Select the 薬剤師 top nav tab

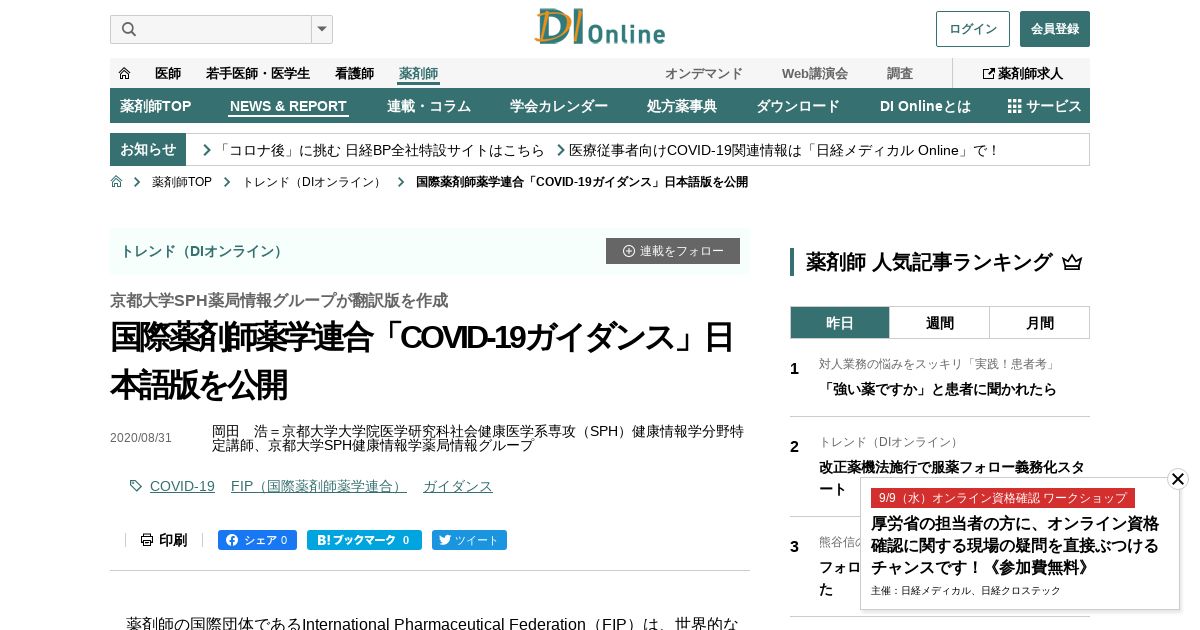tap(418, 73)
